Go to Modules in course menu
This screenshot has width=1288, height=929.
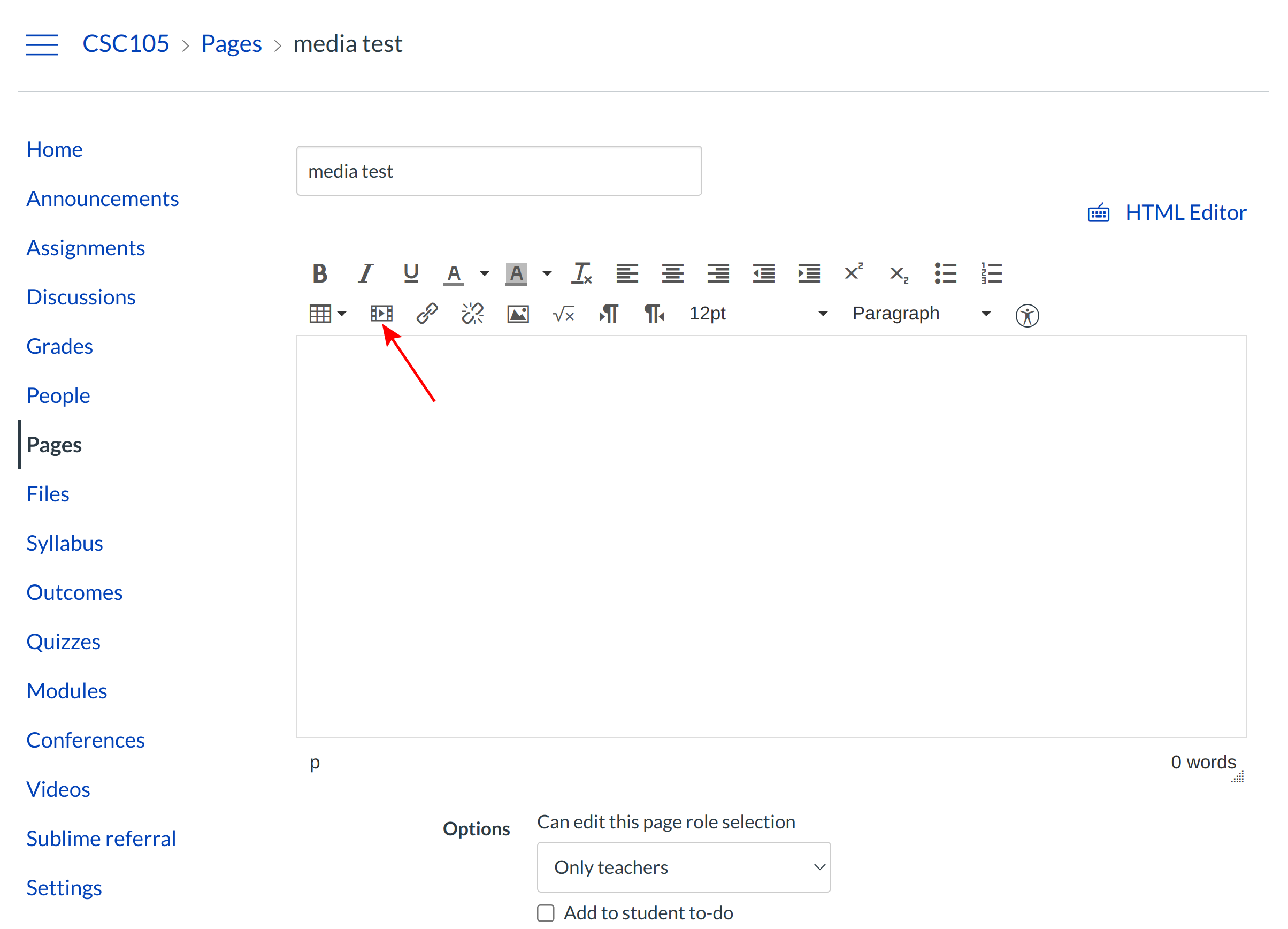tap(66, 691)
